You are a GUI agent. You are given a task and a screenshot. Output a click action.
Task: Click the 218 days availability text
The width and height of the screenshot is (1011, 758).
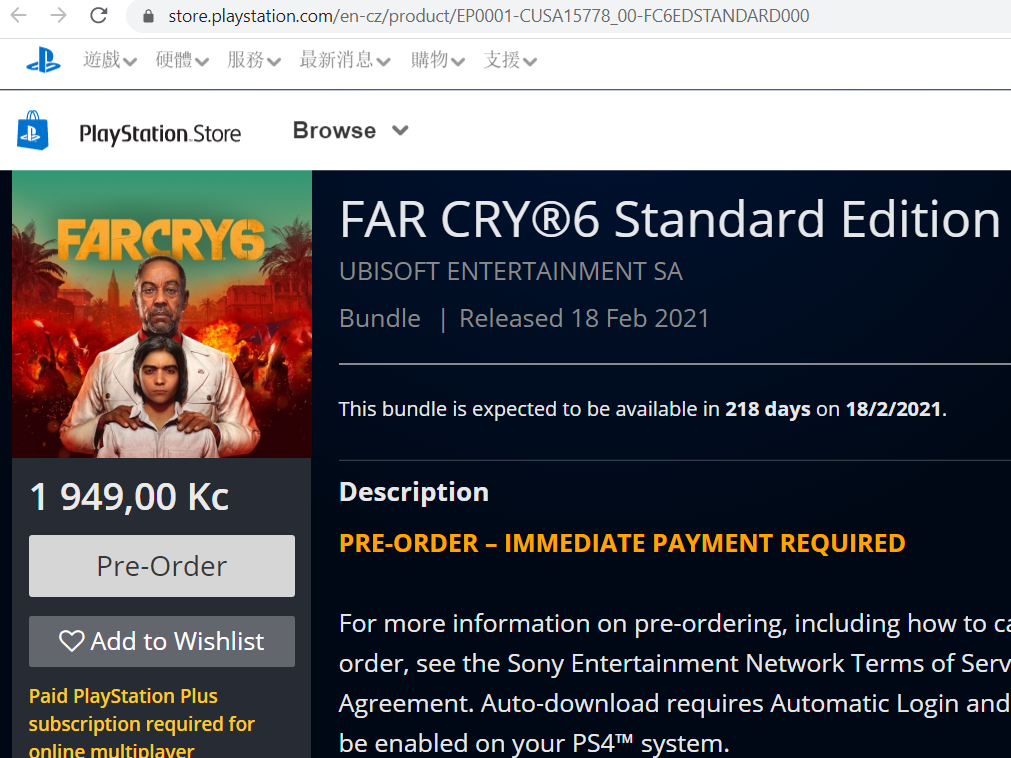768,409
